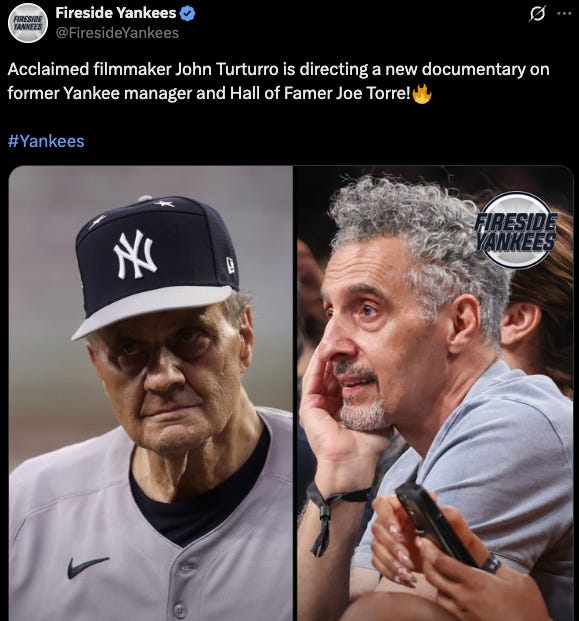Click the fire emoji in the post
This screenshot has height=621, width=579.
[422, 94]
